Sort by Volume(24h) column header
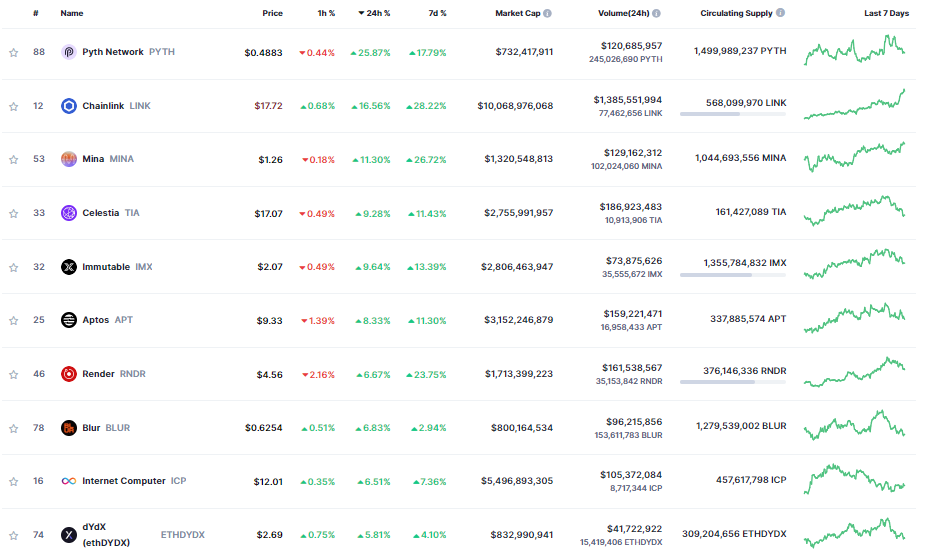 pyautogui.click(x=624, y=13)
